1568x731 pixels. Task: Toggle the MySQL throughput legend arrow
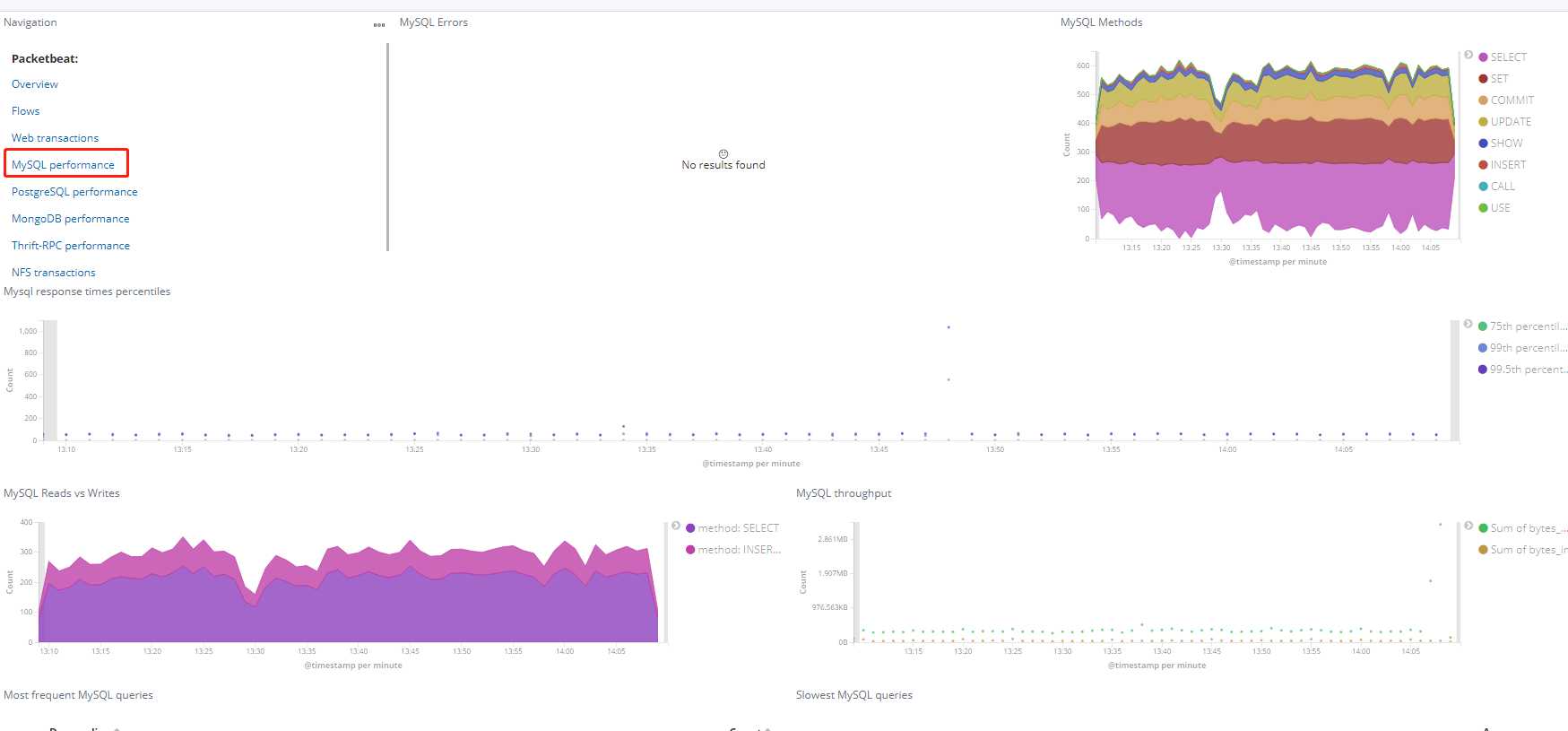[1468, 526]
